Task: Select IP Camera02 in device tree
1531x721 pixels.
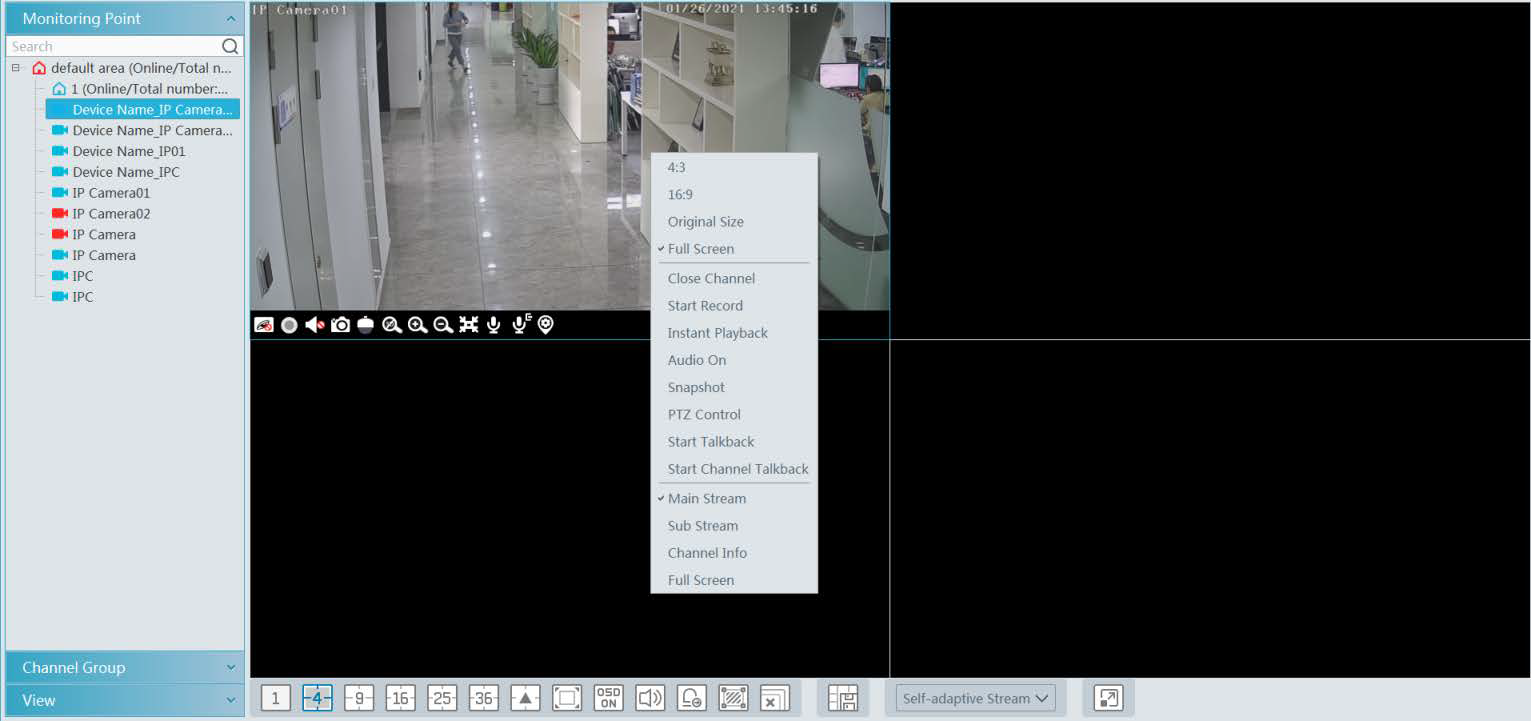Action: [x=111, y=214]
